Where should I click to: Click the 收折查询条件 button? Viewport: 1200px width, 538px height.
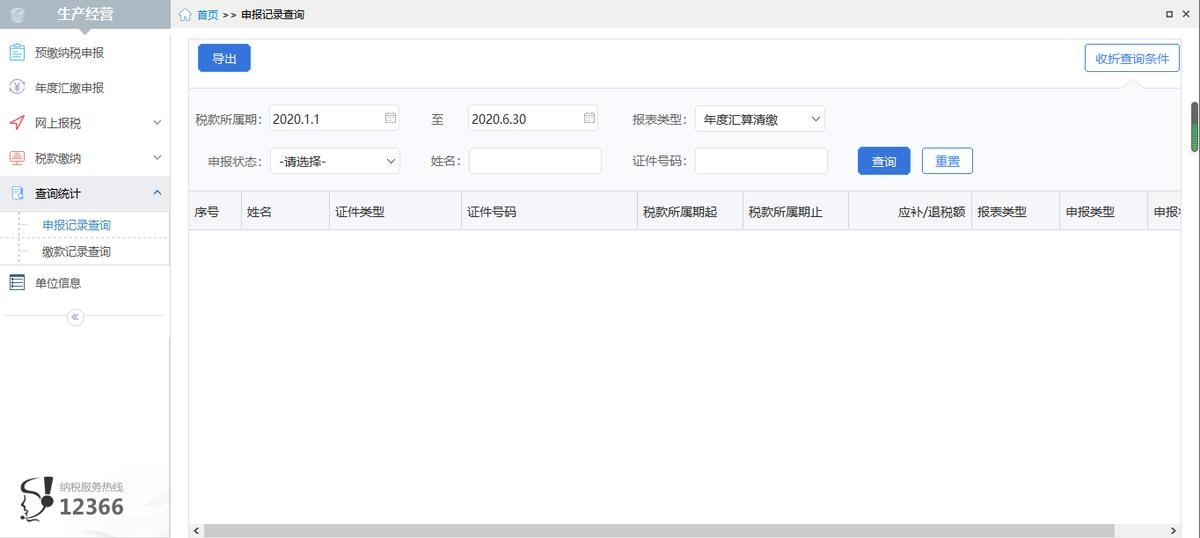[1132, 58]
